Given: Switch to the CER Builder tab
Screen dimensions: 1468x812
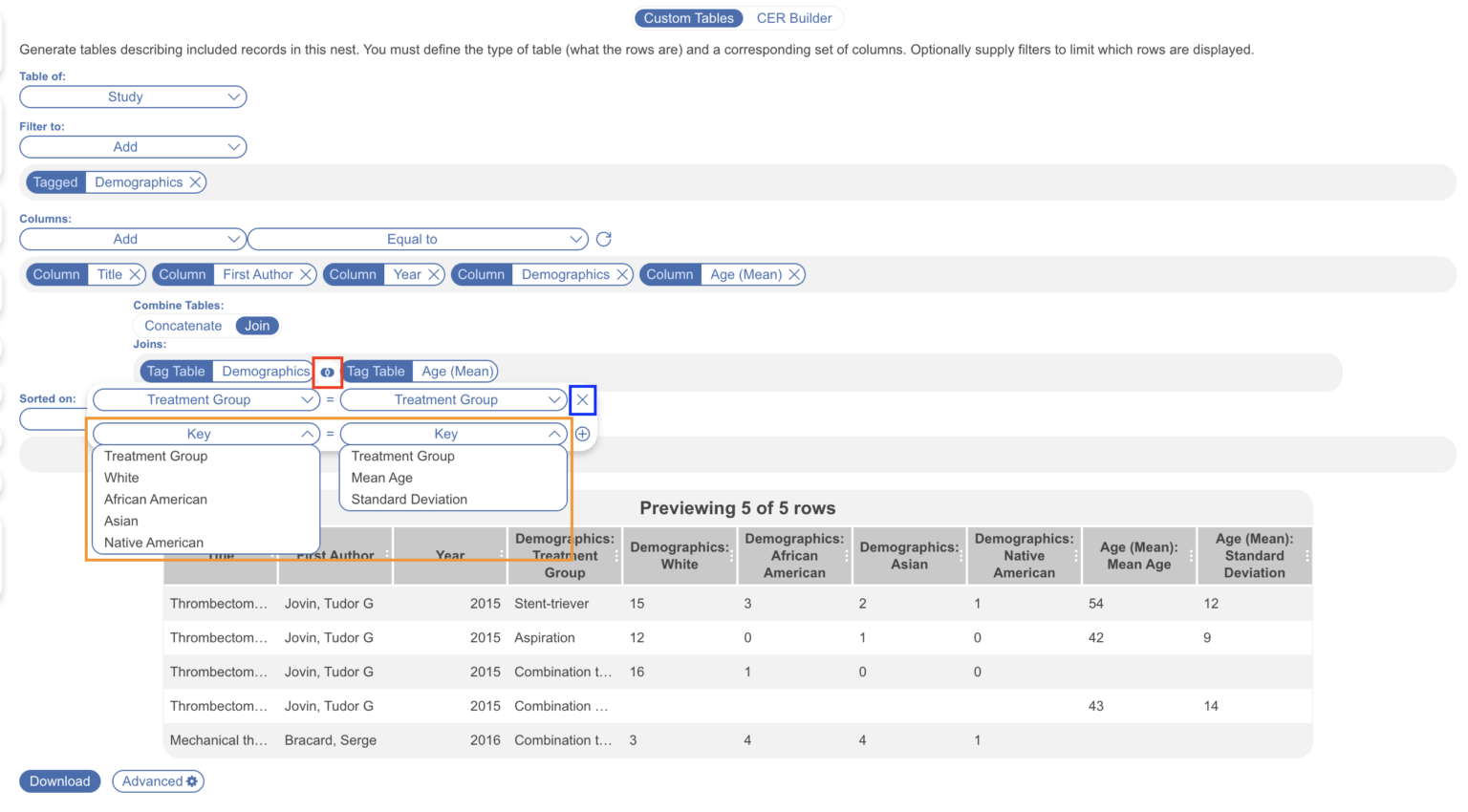Looking at the screenshot, I should point(794,17).
